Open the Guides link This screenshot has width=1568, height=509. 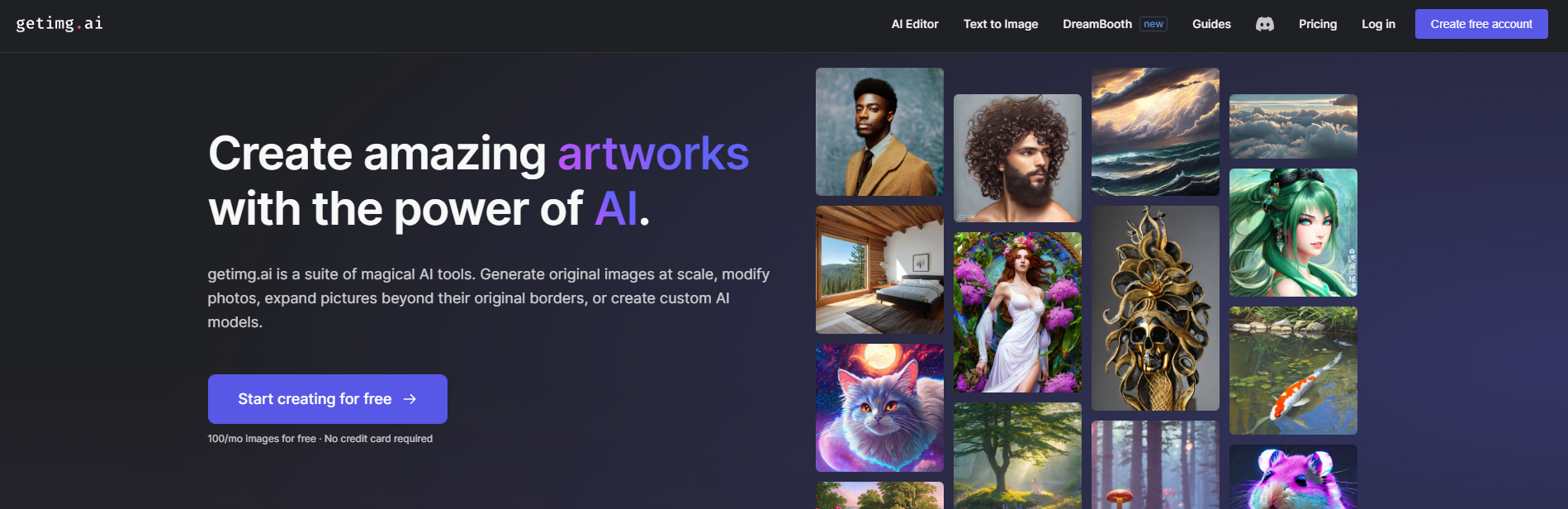tap(1211, 24)
